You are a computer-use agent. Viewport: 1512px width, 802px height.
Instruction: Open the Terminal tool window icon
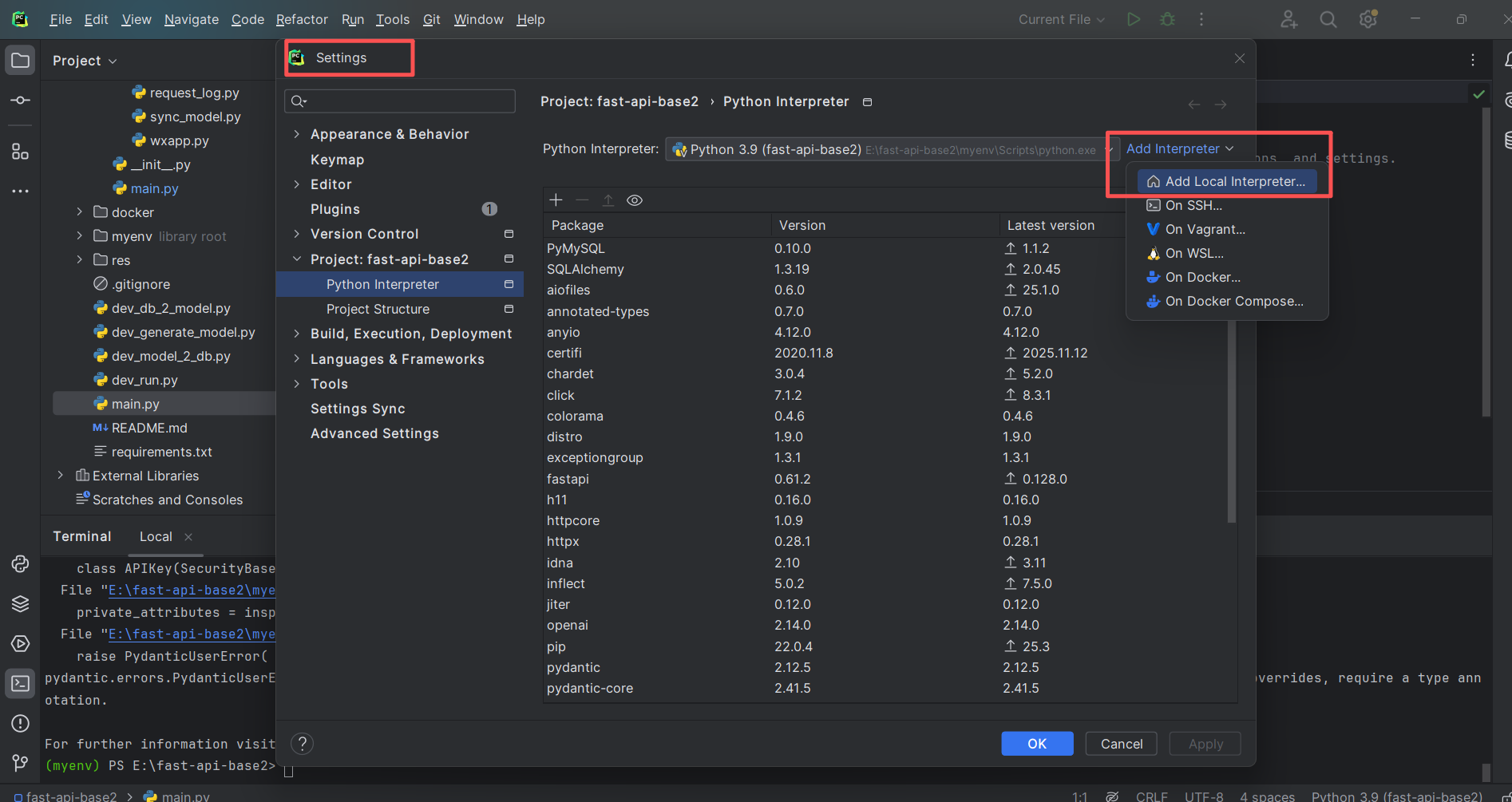pos(21,684)
